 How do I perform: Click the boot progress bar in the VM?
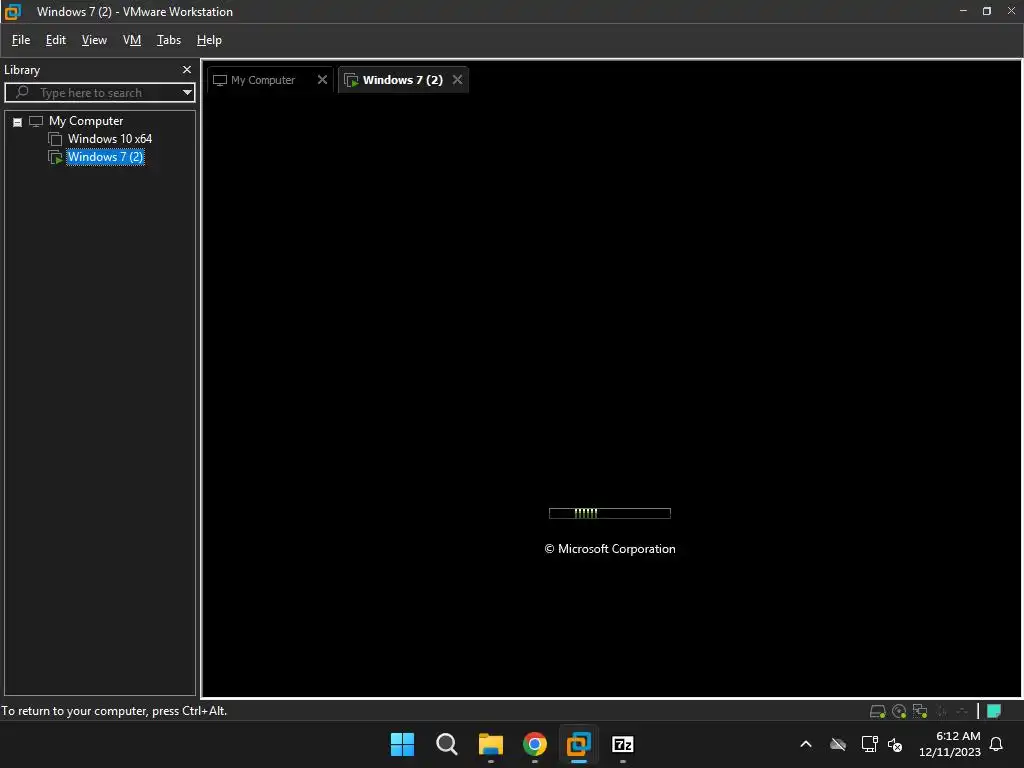click(609, 513)
